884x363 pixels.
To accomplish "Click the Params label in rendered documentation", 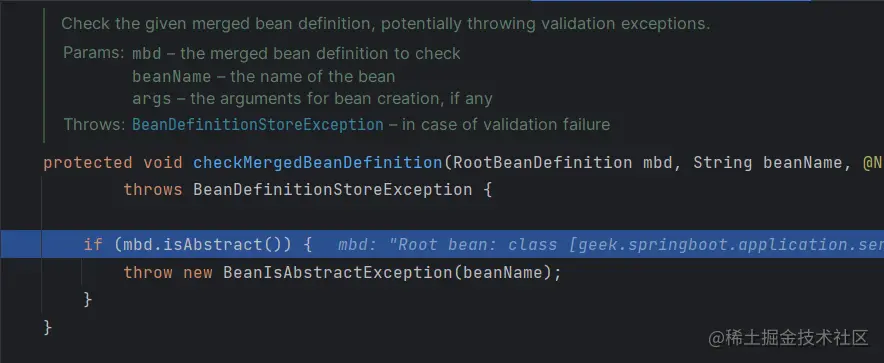I will click(x=93, y=53).
